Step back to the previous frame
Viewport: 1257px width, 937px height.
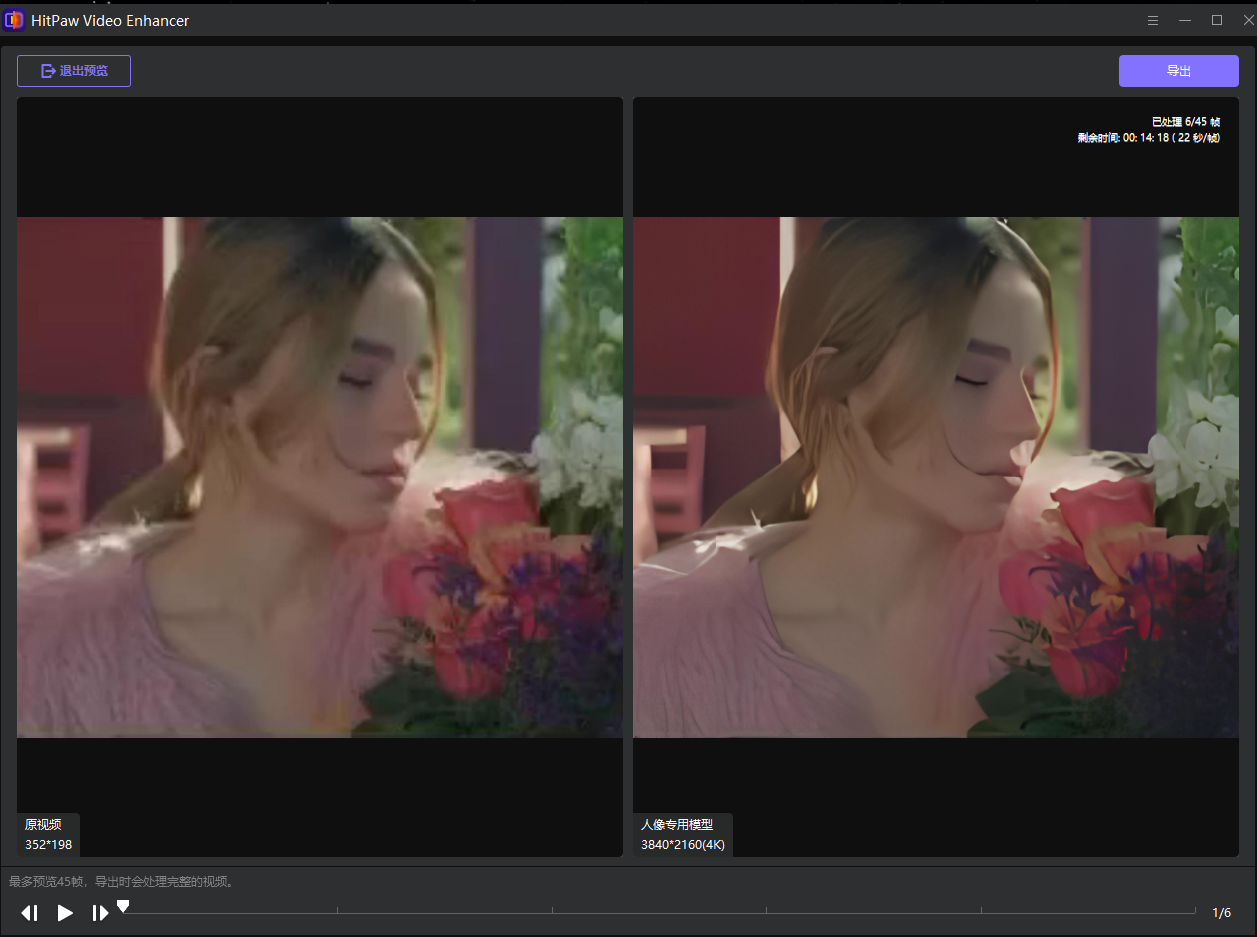pos(30,912)
